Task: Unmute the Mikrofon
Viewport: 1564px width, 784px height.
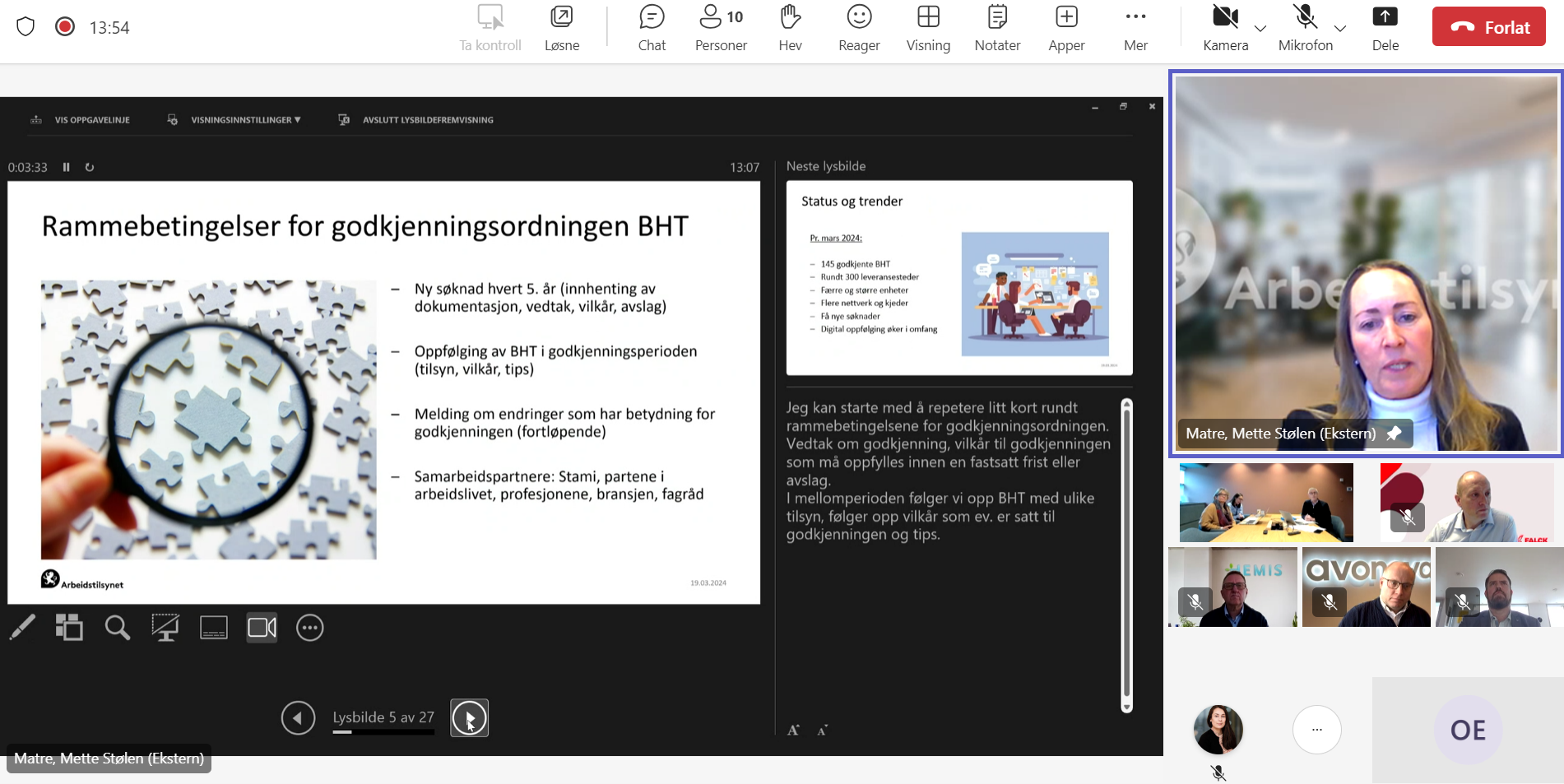Action: [x=1305, y=28]
